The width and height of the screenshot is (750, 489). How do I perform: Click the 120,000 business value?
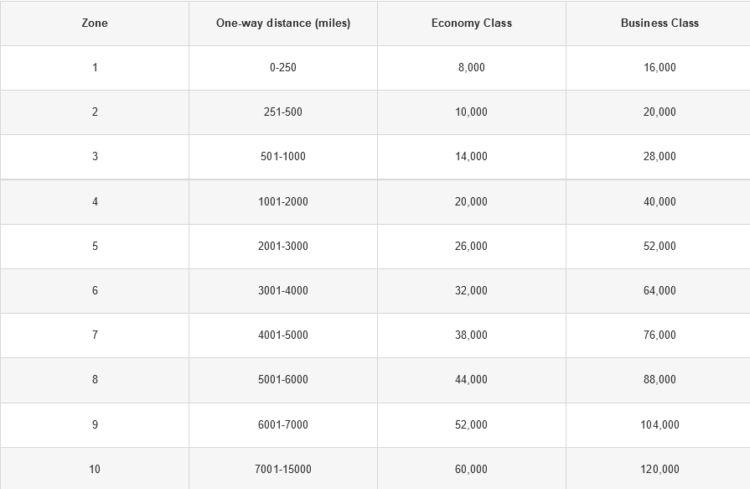[660, 469]
